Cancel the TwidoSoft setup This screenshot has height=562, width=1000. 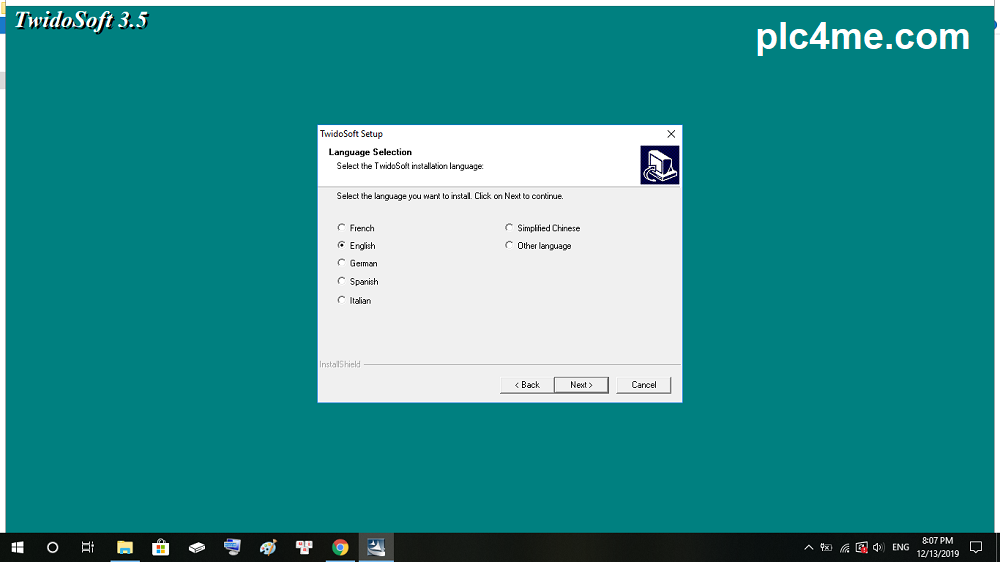coord(644,385)
